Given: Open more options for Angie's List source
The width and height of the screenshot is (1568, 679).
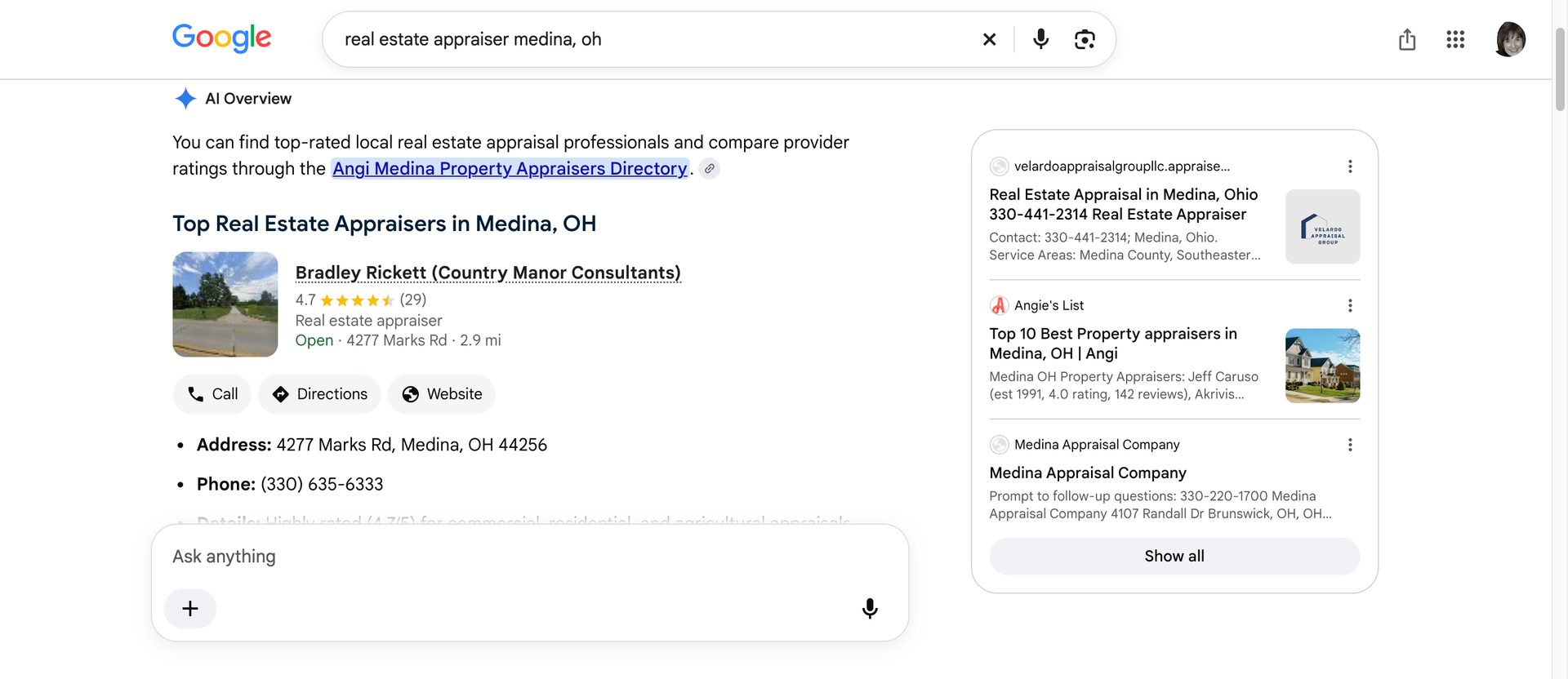Looking at the screenshot, I should pos(1350,305).
